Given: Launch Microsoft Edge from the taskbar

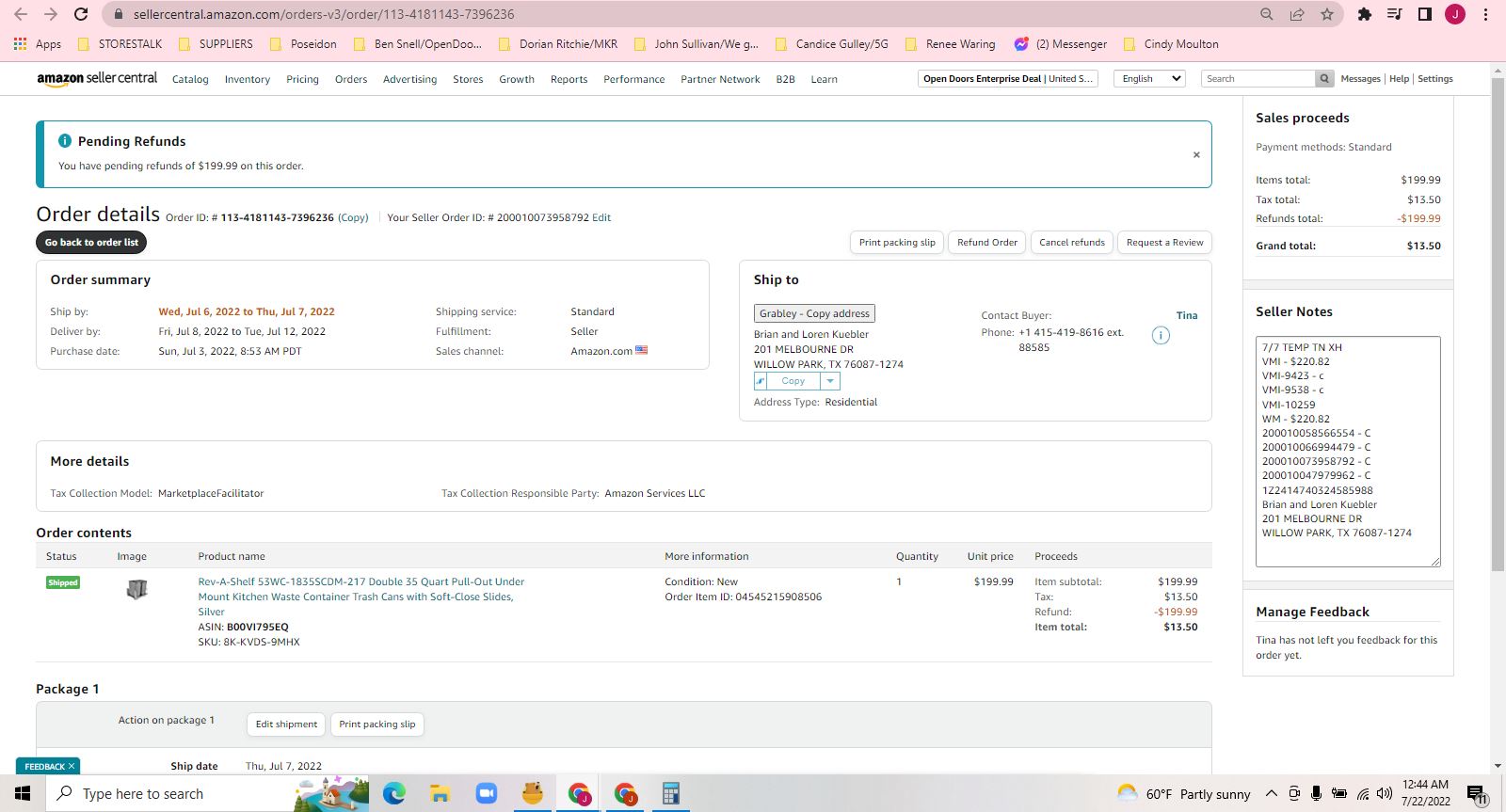Looking at the screenshot, I should pyautogui.click(x=393, y=794).
